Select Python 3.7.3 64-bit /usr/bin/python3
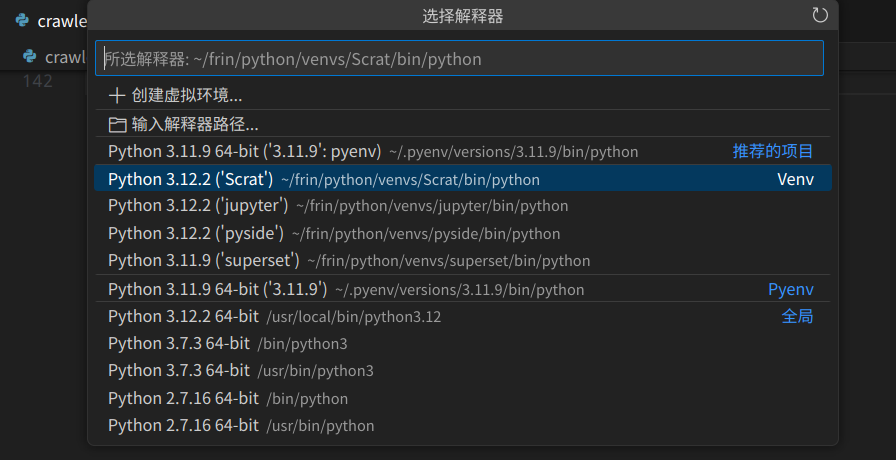 pyautogui.click(x=463, y=371)
